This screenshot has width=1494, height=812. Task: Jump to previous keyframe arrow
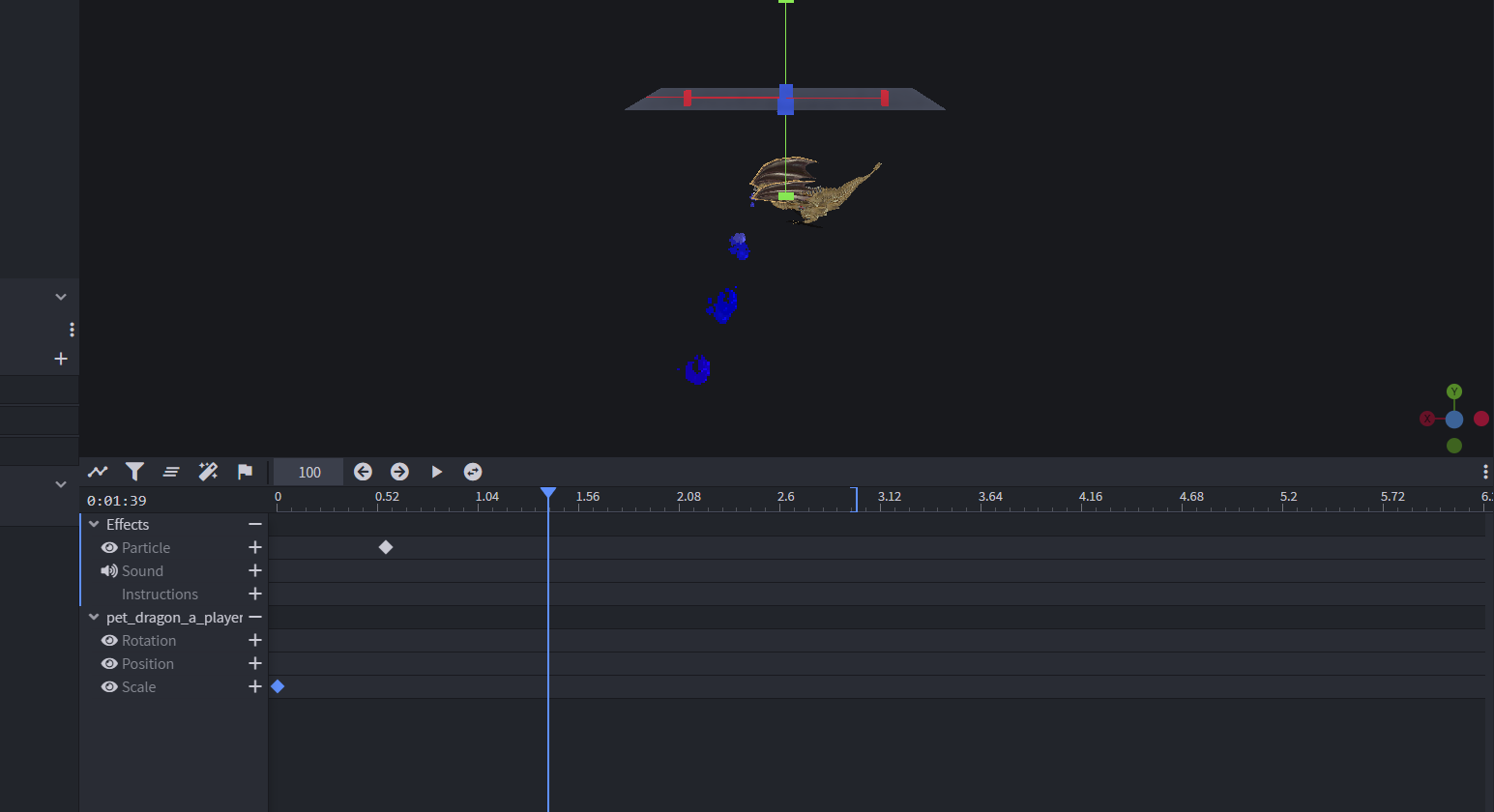(x=363, y=472)
